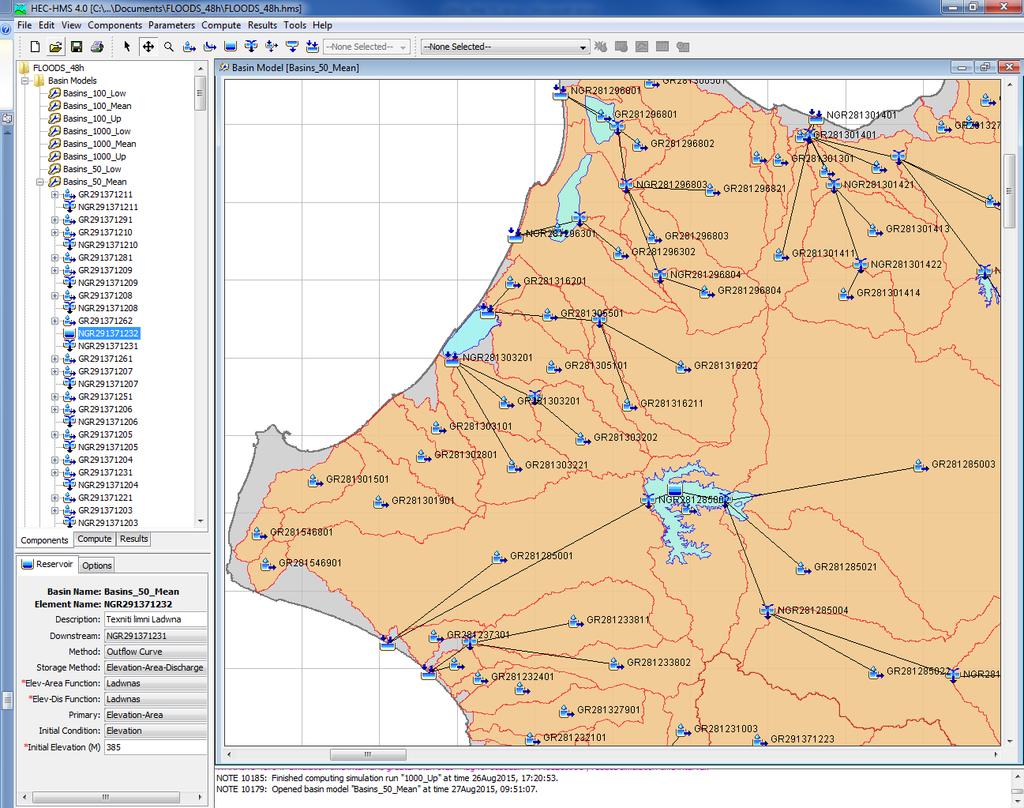Click the summary table toolbar icon

[662, 46]
